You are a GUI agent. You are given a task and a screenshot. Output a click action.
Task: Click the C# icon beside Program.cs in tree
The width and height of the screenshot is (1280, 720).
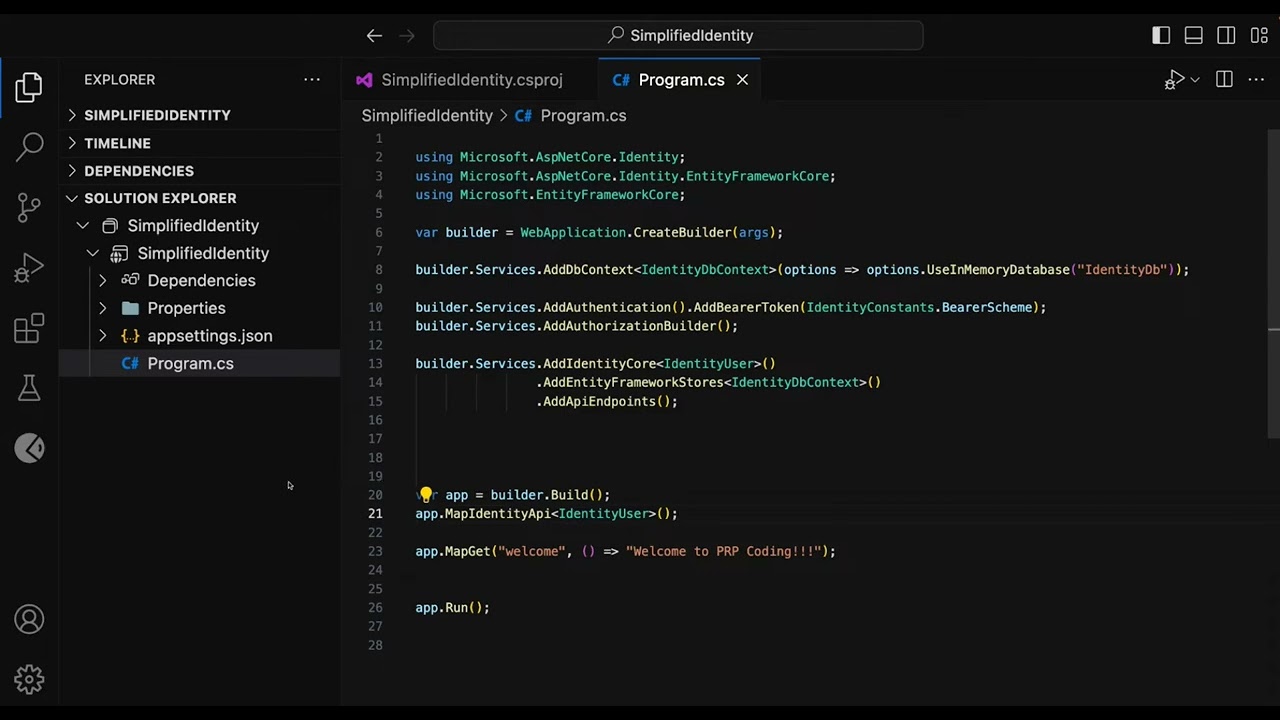point(130,363)
